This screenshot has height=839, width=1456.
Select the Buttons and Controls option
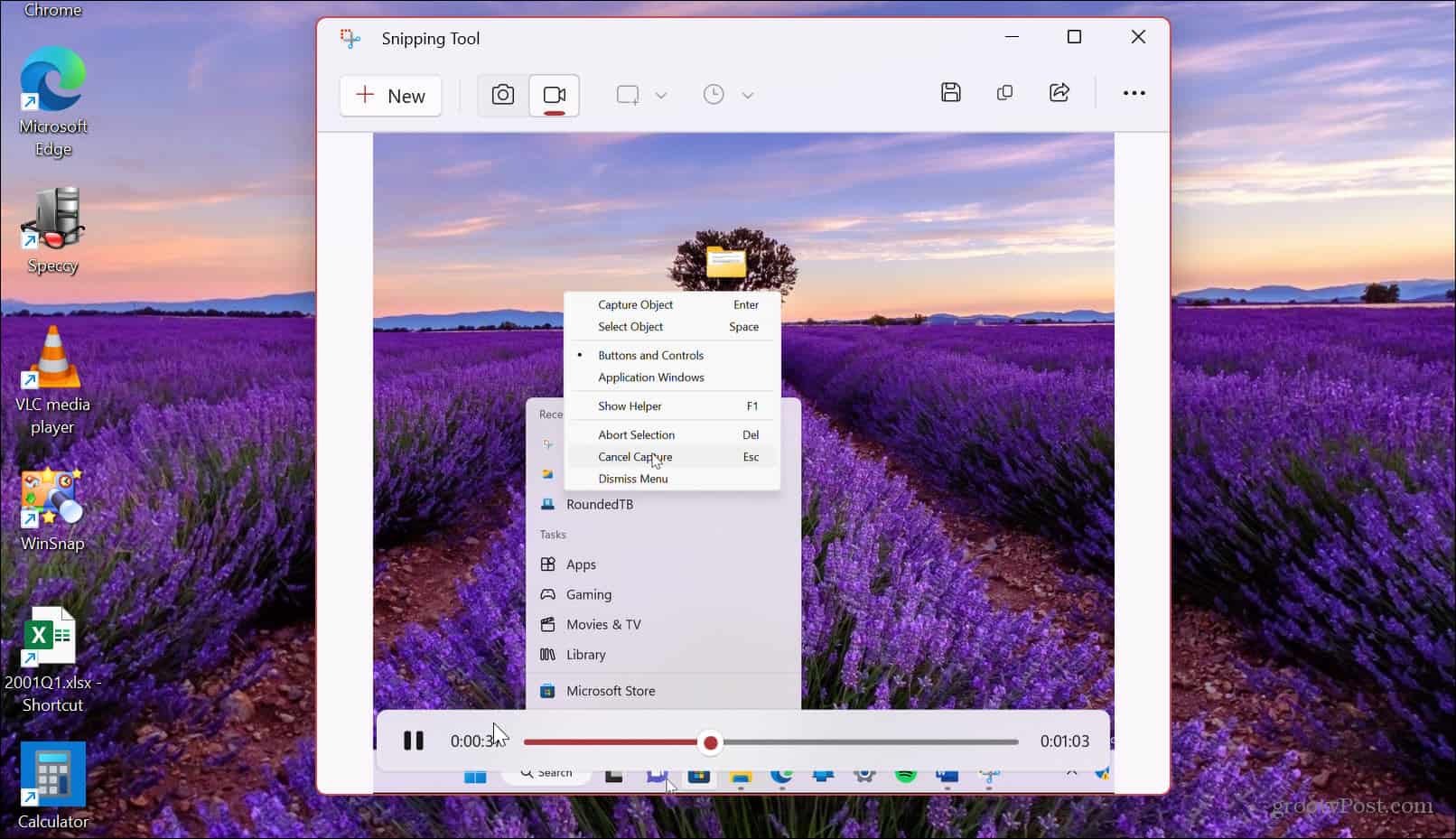click(x=650, y=355)
